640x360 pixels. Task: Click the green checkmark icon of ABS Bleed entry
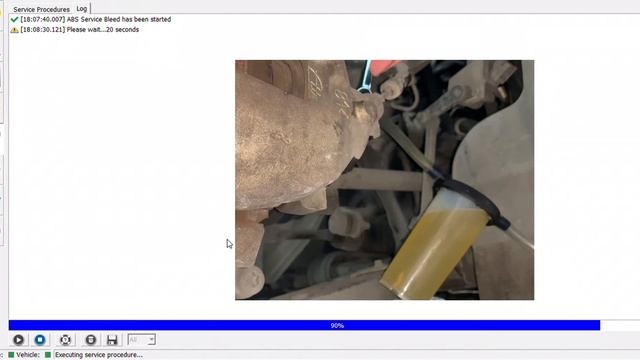(14, 20)
